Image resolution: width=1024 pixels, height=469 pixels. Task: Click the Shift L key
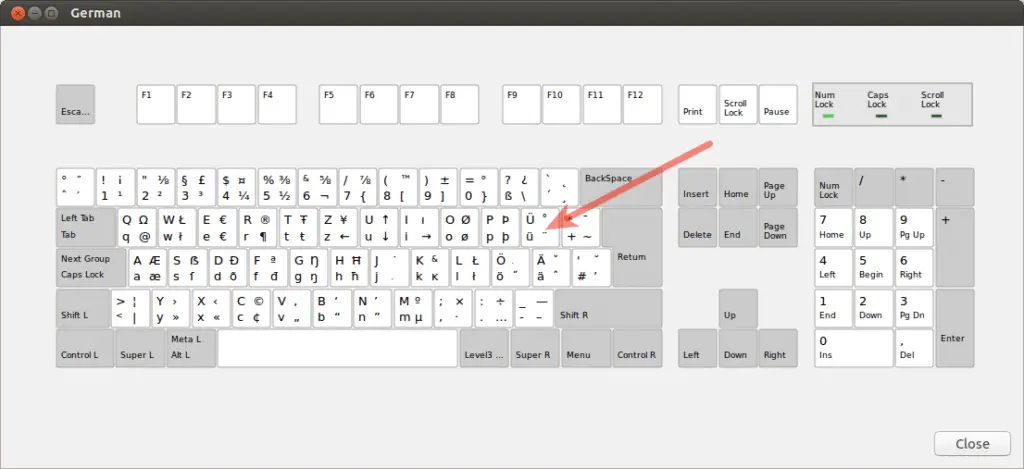click(83, 308)
